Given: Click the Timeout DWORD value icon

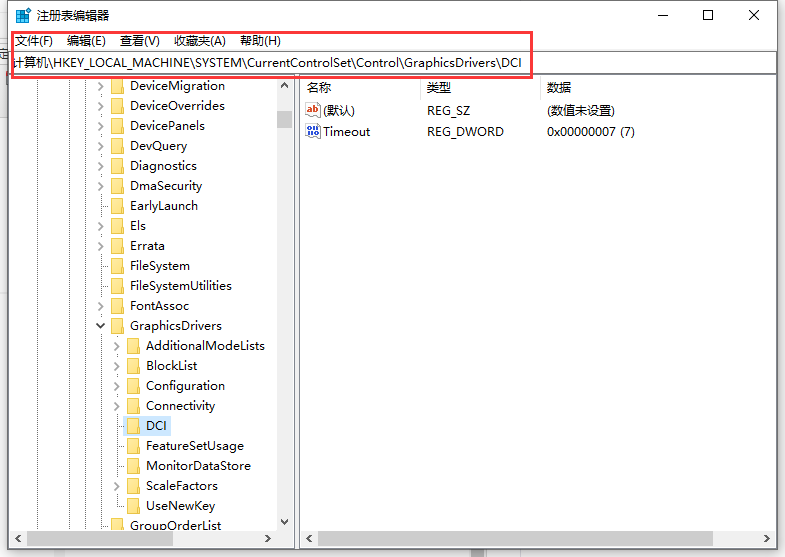Looking at the screenshot, I should (313, 132).
